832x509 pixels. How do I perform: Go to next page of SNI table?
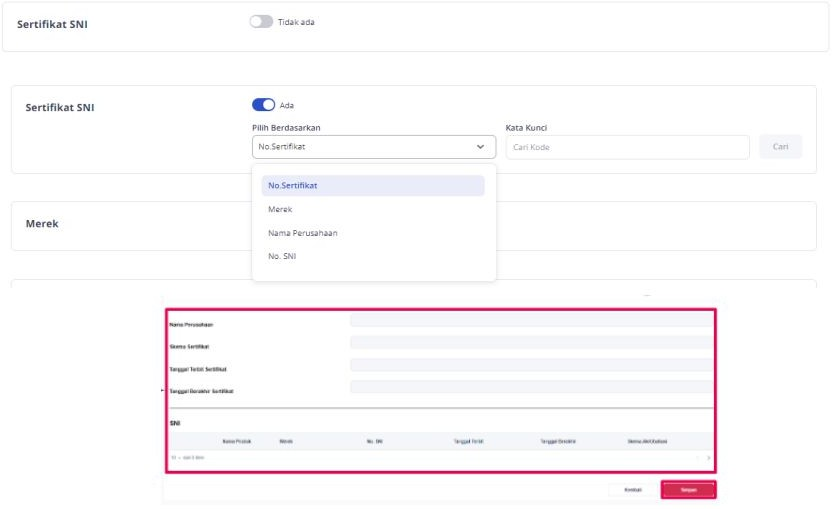tap(708, 457)
